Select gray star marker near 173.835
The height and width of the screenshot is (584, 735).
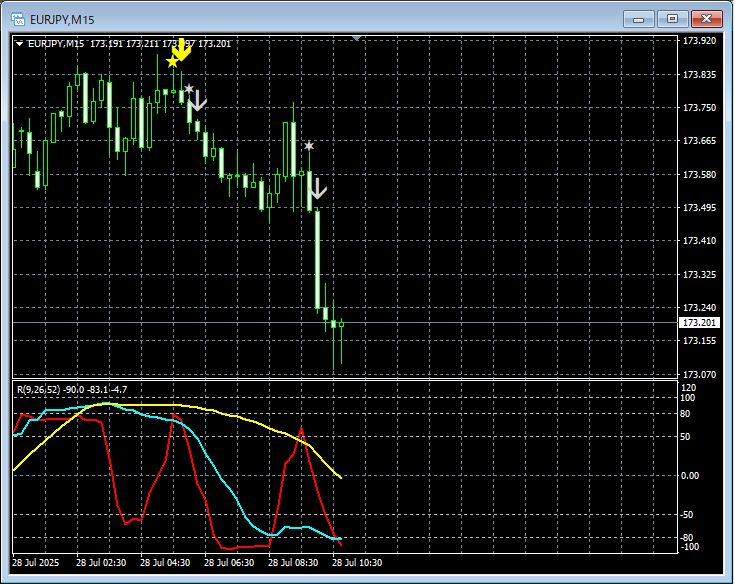(188, 89)
